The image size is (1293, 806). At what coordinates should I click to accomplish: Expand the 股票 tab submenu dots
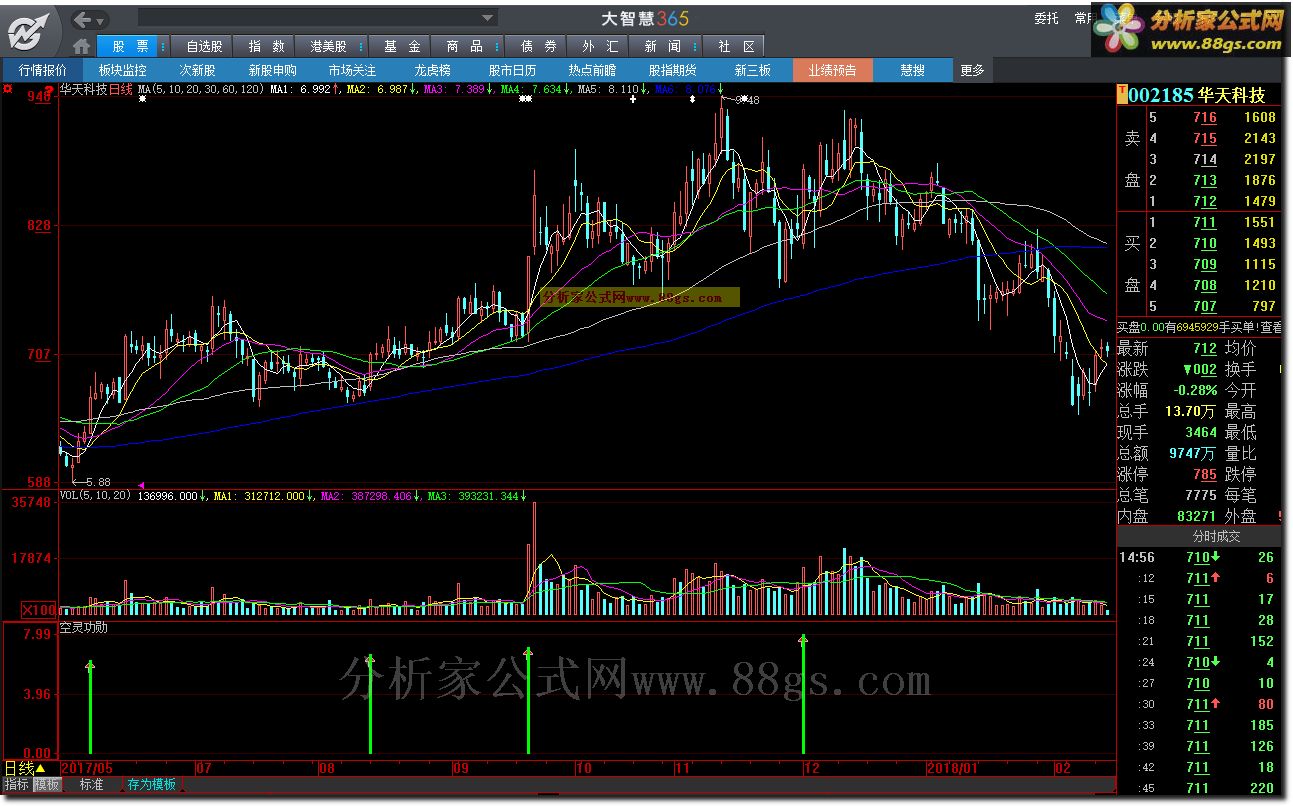coord(164,47)
